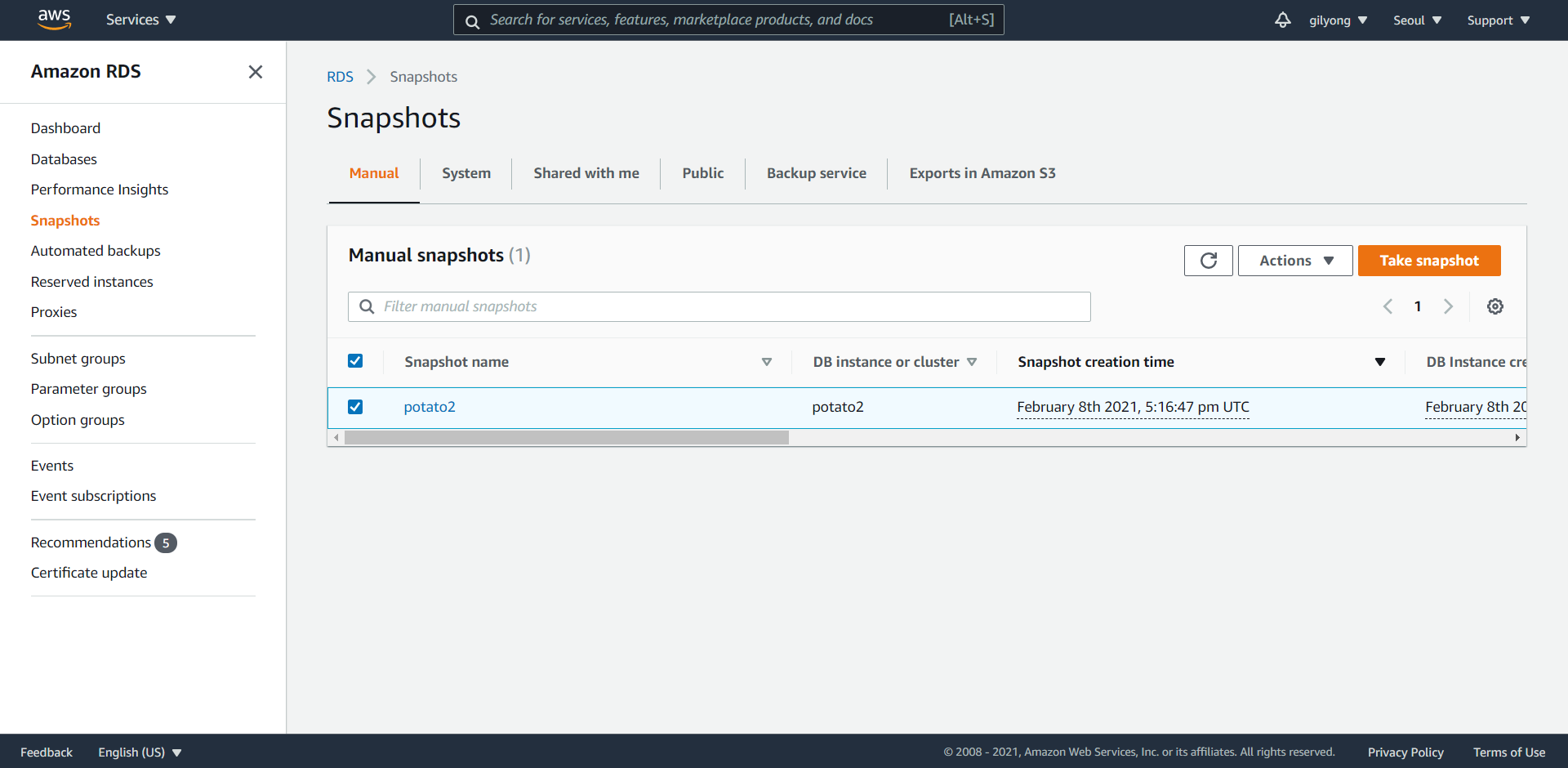Click the potato2 DB instance cell
The height and width of the screenshot is (768, 1568).
coord(838,407)
